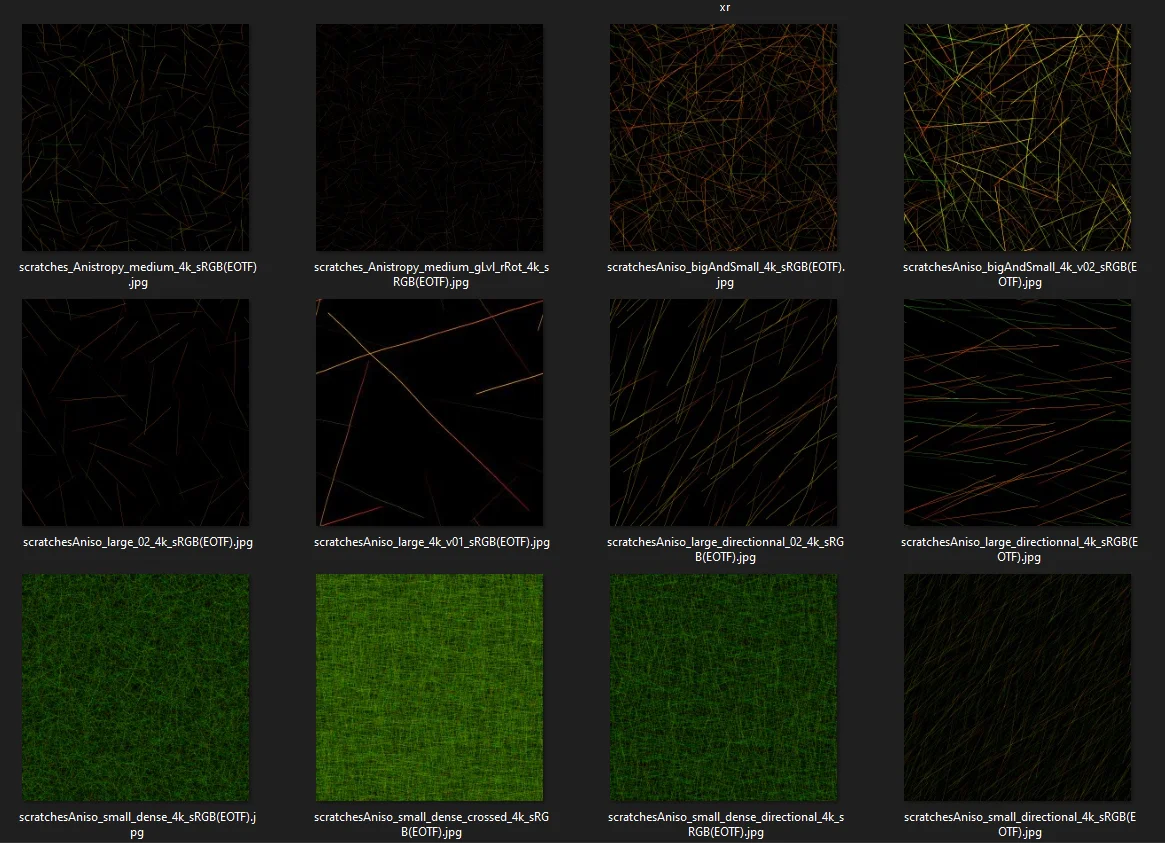Image resolution: width=1165 pixels, height=843 pixels.
Task: Select the scratchesAniso_large_4k_v01 filename label
Action: point(429,542)
